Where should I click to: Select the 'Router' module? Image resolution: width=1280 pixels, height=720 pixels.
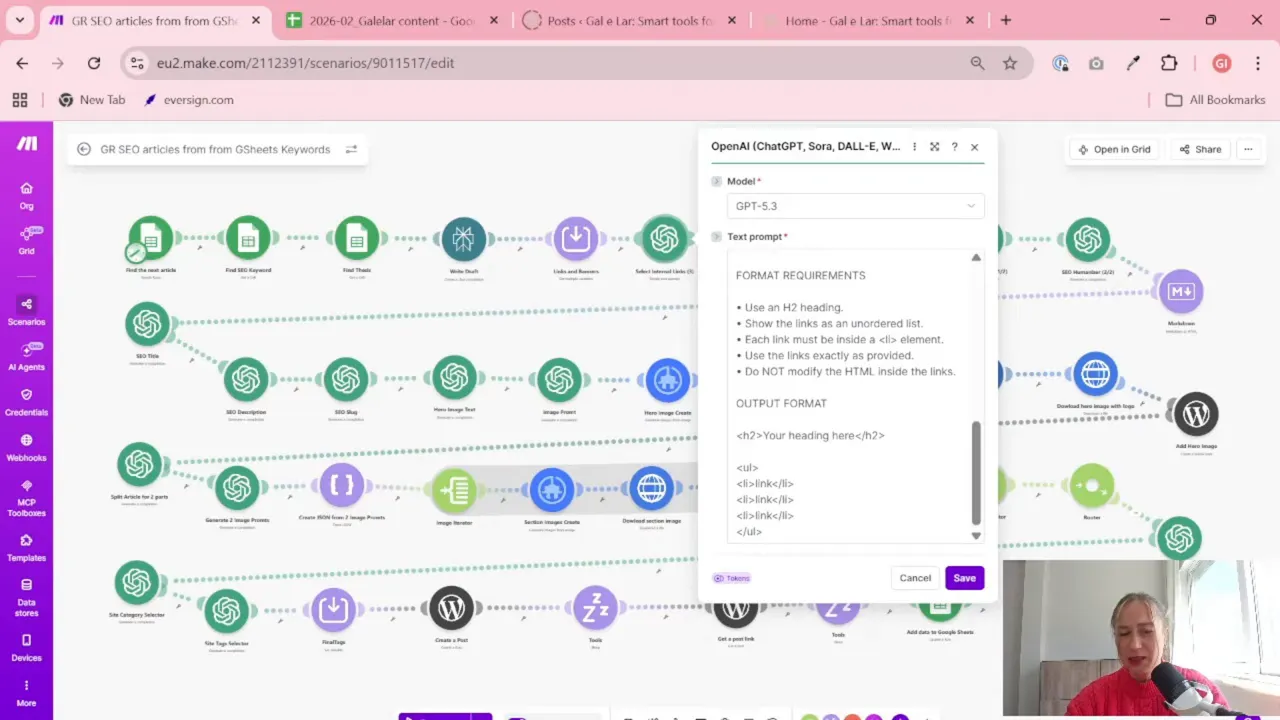(x=1092, y=487)
